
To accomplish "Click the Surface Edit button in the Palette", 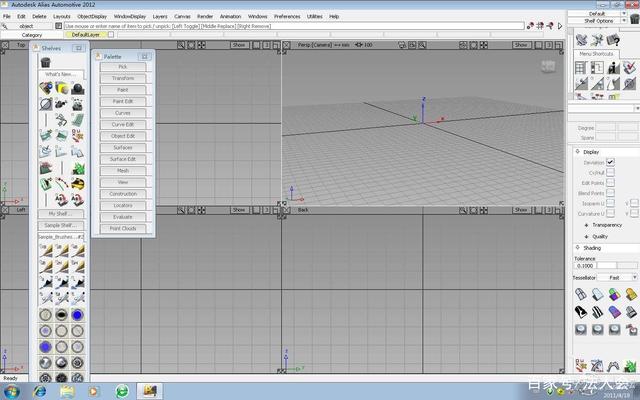I will pyautogui.click(x=123, y=159).
